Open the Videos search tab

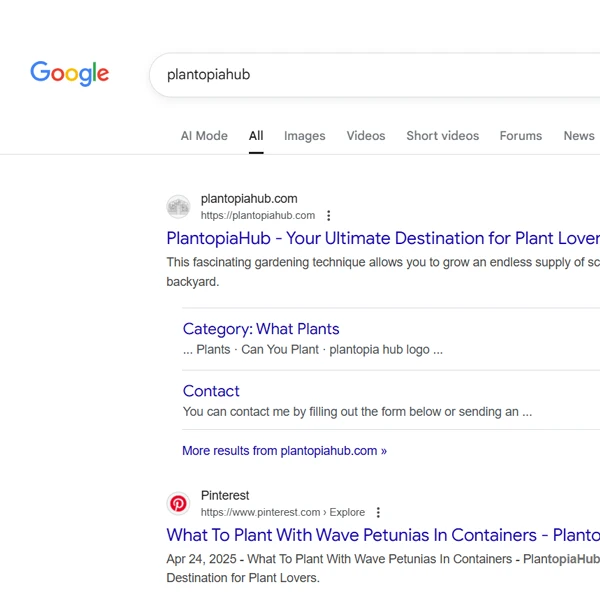coord(366,136)
